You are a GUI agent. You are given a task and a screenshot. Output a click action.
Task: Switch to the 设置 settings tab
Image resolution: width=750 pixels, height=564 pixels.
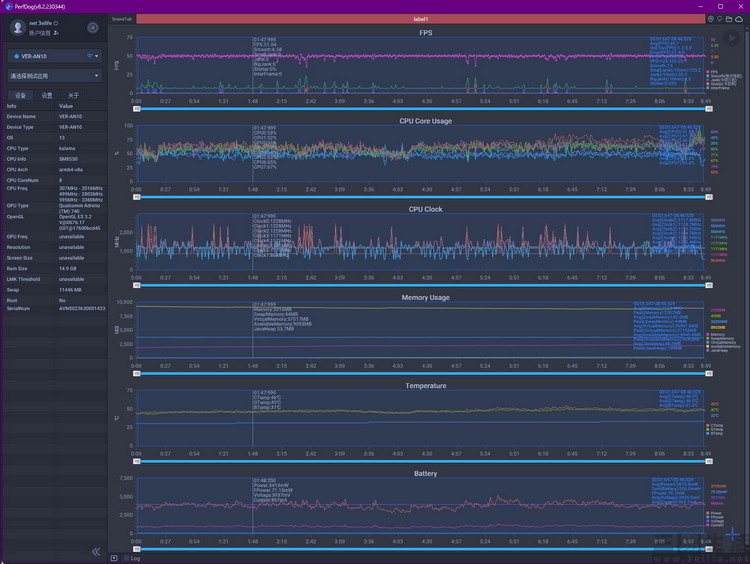[47, 95]
